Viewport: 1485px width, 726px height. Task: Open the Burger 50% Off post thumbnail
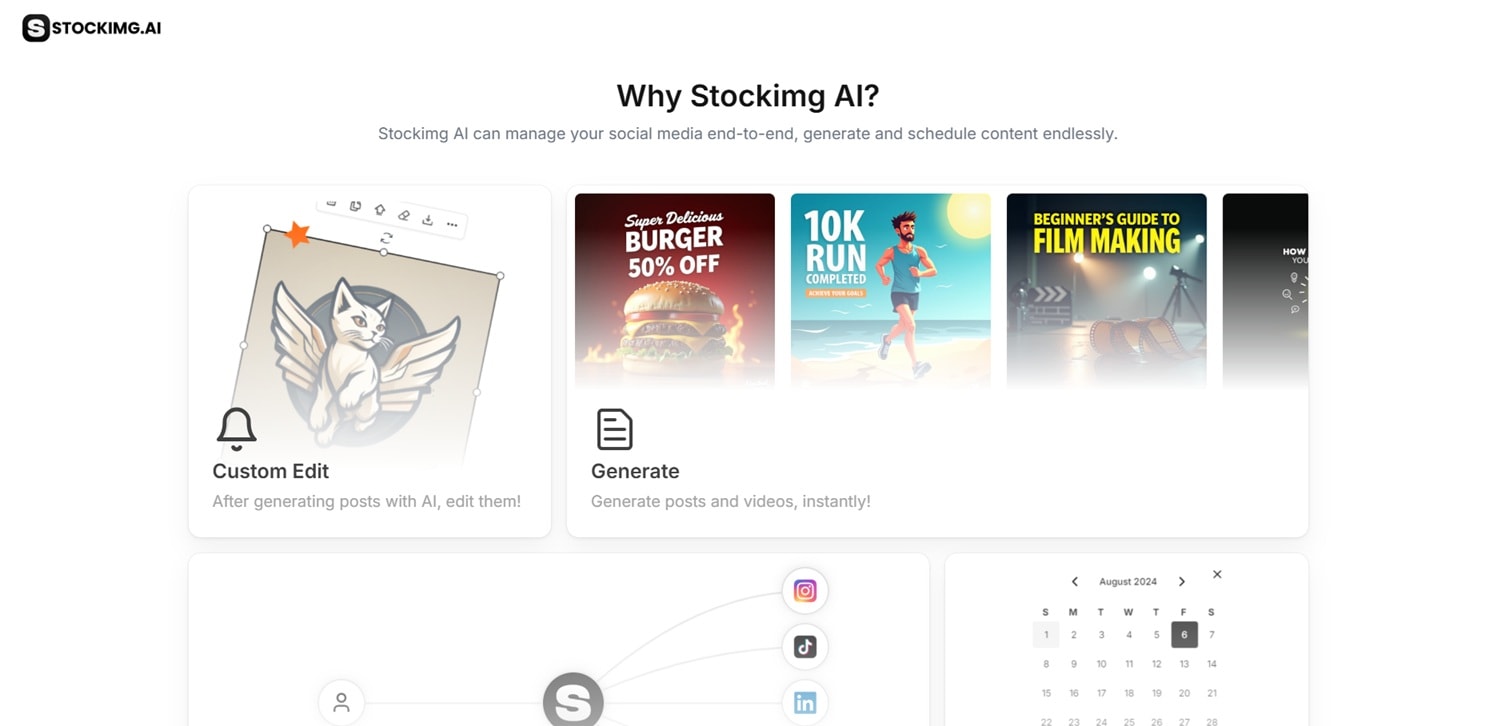pos(675,290)
